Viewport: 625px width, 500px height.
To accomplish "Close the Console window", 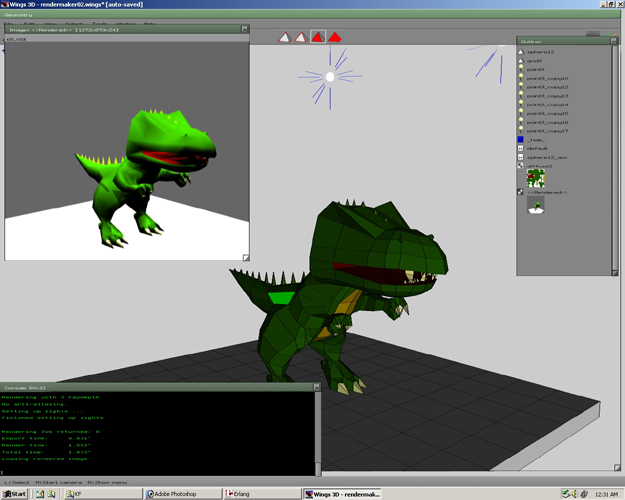I will click(316, 387).
